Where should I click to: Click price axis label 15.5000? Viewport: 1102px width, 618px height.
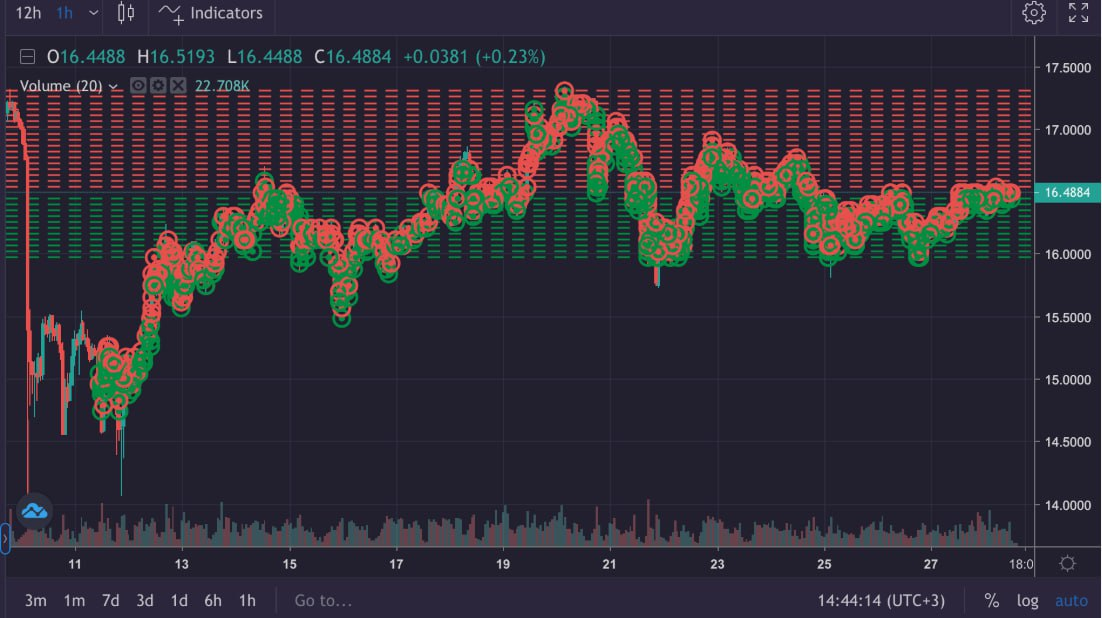(1068, 317)
